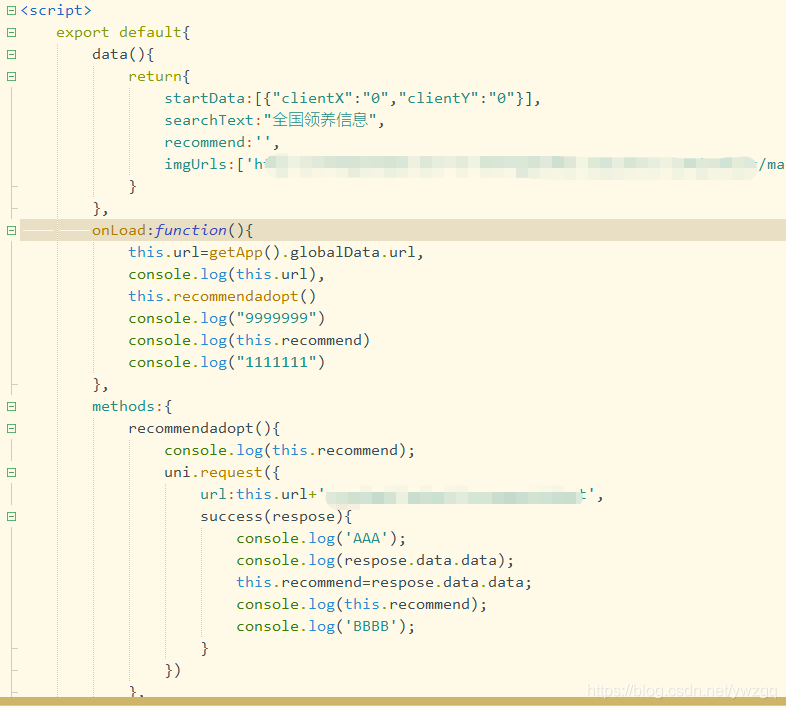Collapse the data() function fold marker
The image size is (786, 709).
click(x=12, y=55)
